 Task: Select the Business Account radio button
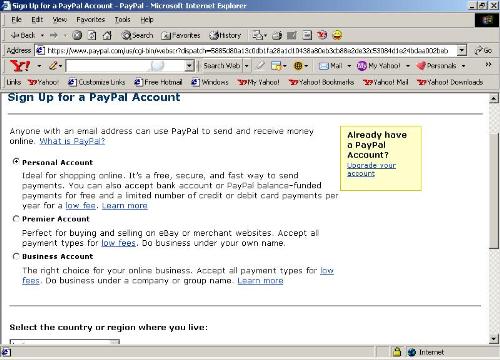(x=16, y=256)
